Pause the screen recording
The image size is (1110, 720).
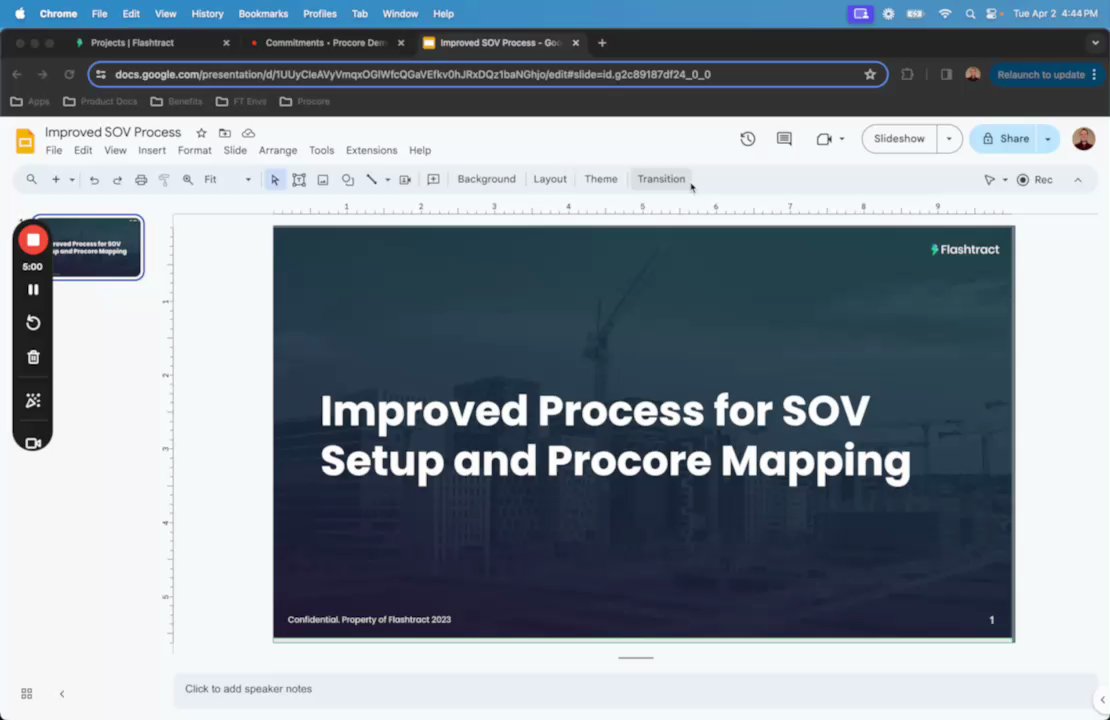(33, 290)
